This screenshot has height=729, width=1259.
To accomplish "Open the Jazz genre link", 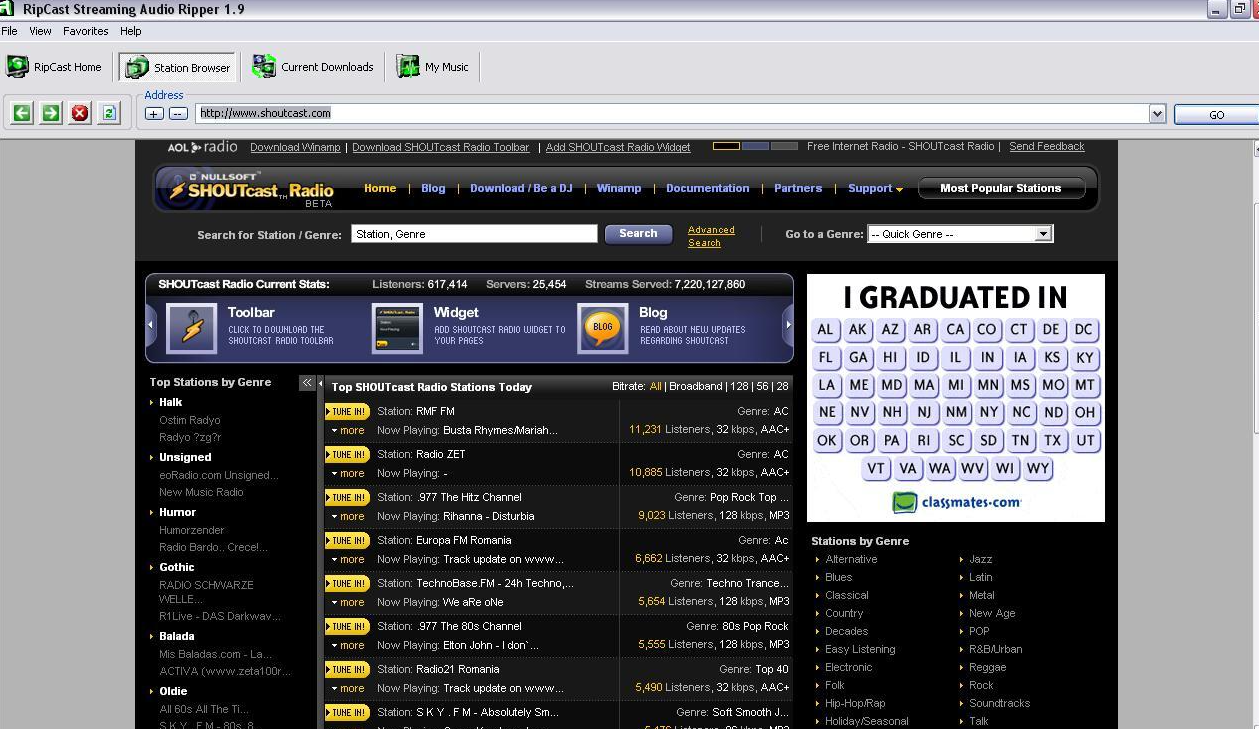I will pos(980,559).
